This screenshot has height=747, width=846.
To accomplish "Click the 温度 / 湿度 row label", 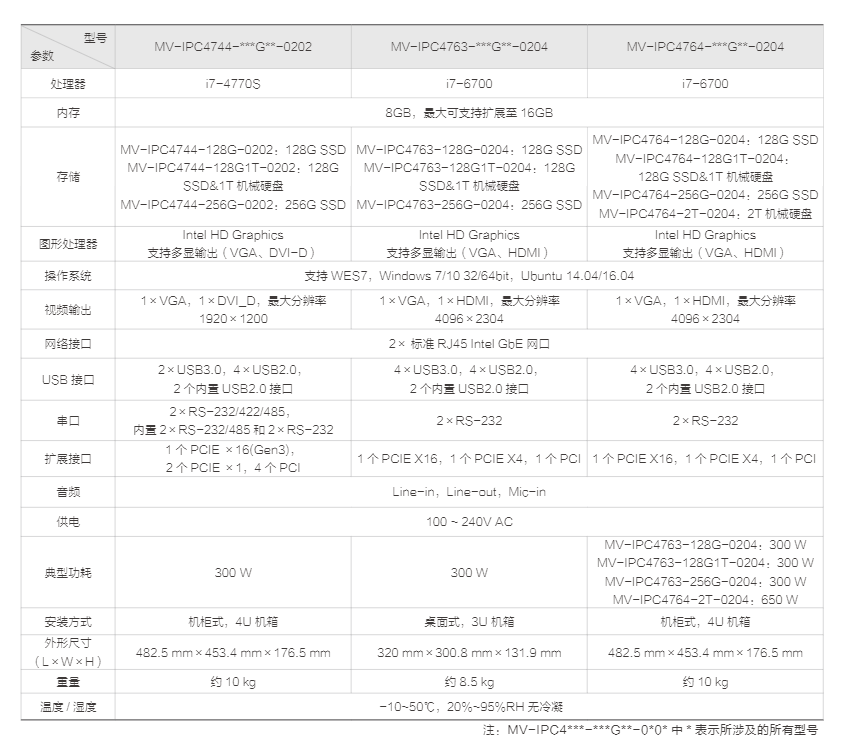I will point(68,707).
